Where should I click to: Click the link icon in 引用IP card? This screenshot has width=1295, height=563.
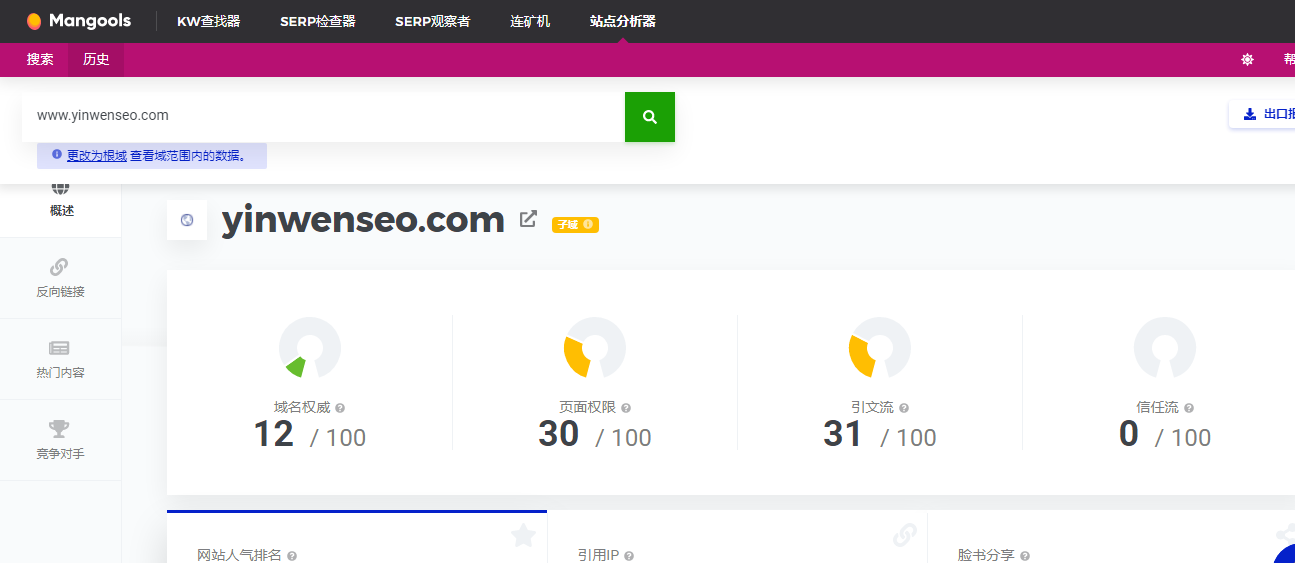pyautogui.click(x=905, y=536)
